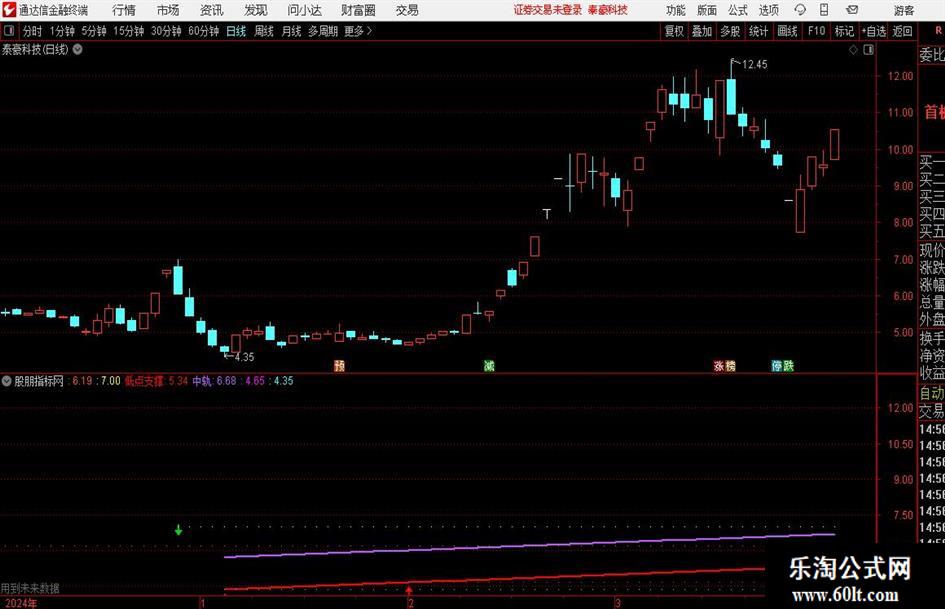
Task: Click the 通达信 red logo icon
Action: 8,10
